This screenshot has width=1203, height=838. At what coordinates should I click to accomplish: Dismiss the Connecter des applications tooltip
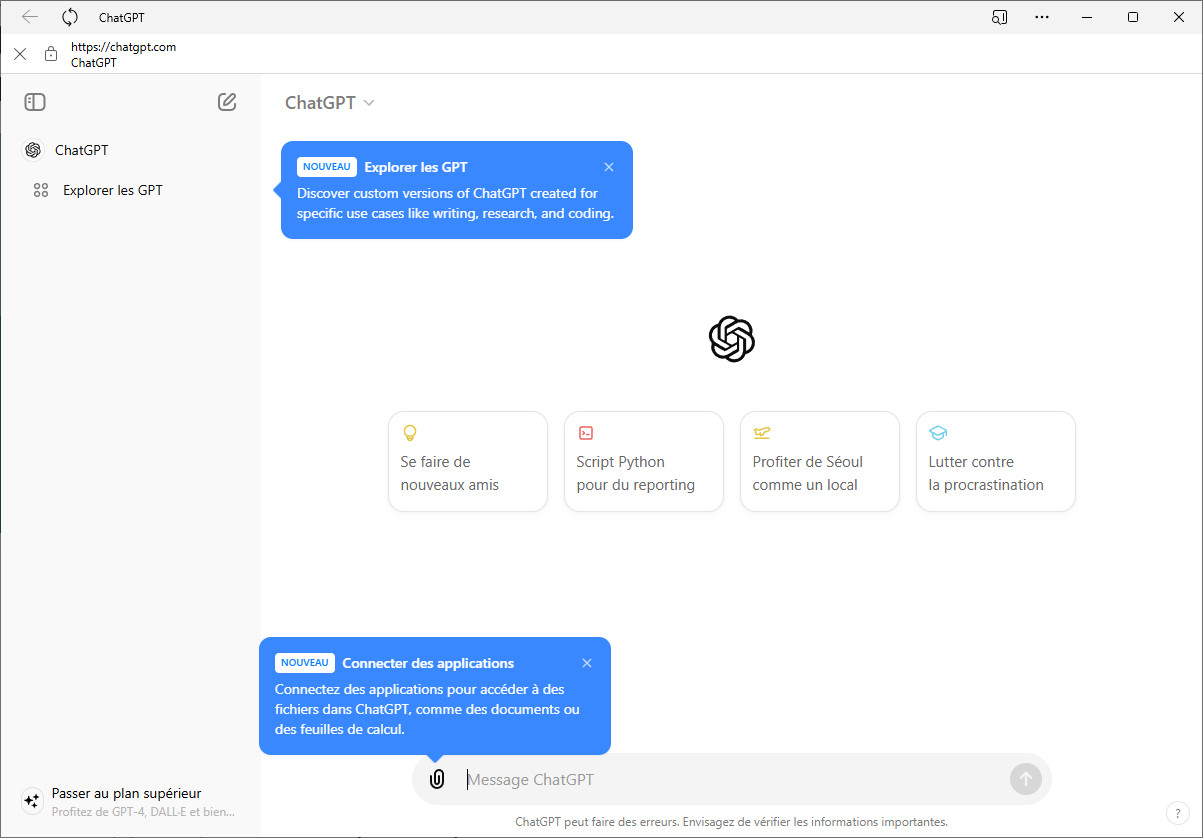[x=587, y=663]
